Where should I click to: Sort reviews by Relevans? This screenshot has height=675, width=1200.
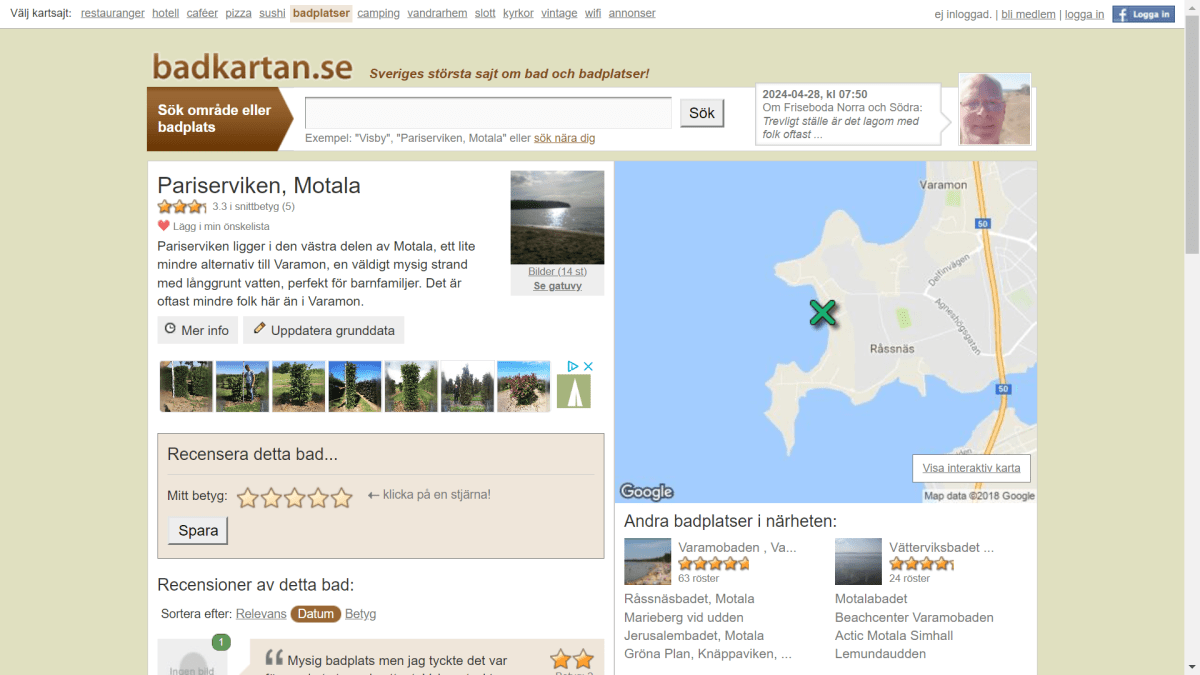pyautogui.click(x=261, y=614)
